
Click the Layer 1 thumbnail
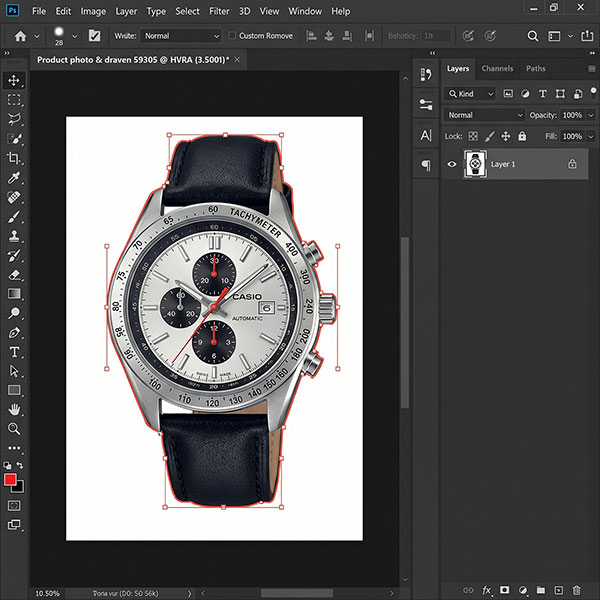tap(475, 164)
